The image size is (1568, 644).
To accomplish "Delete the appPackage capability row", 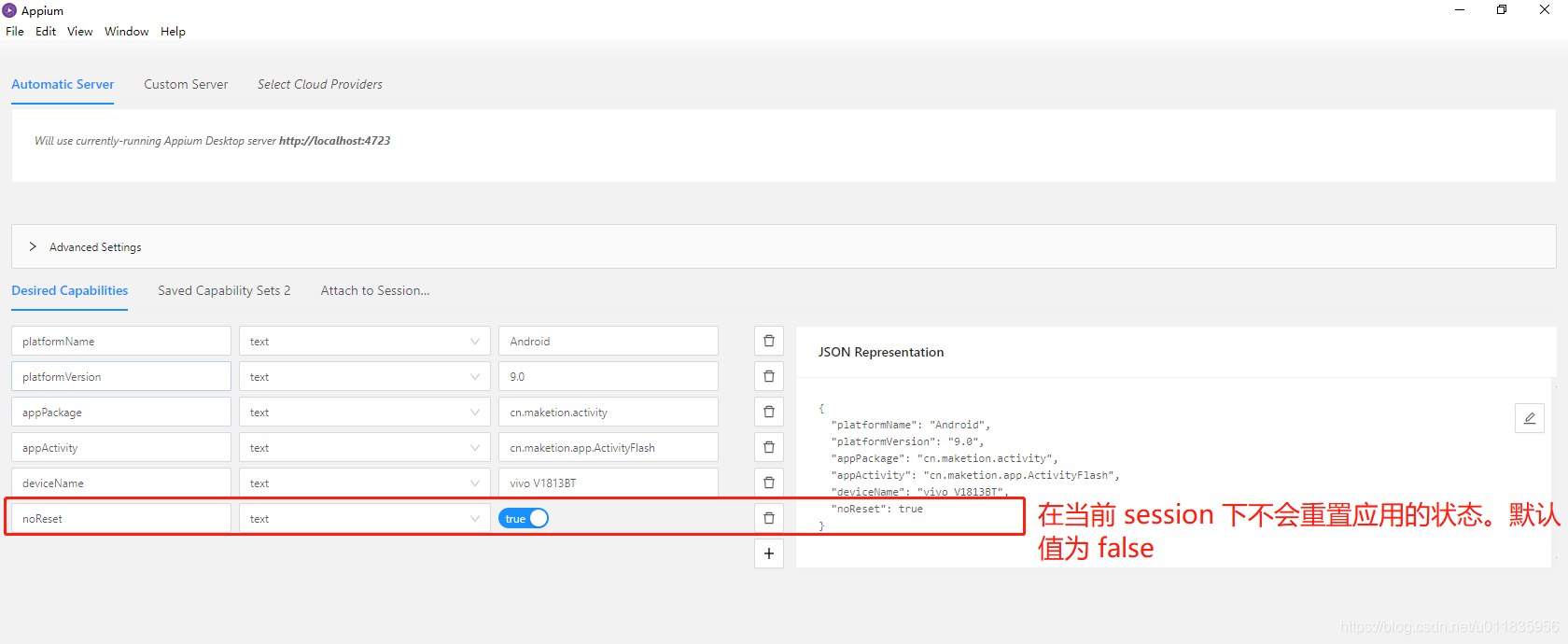I will point(769,412).
